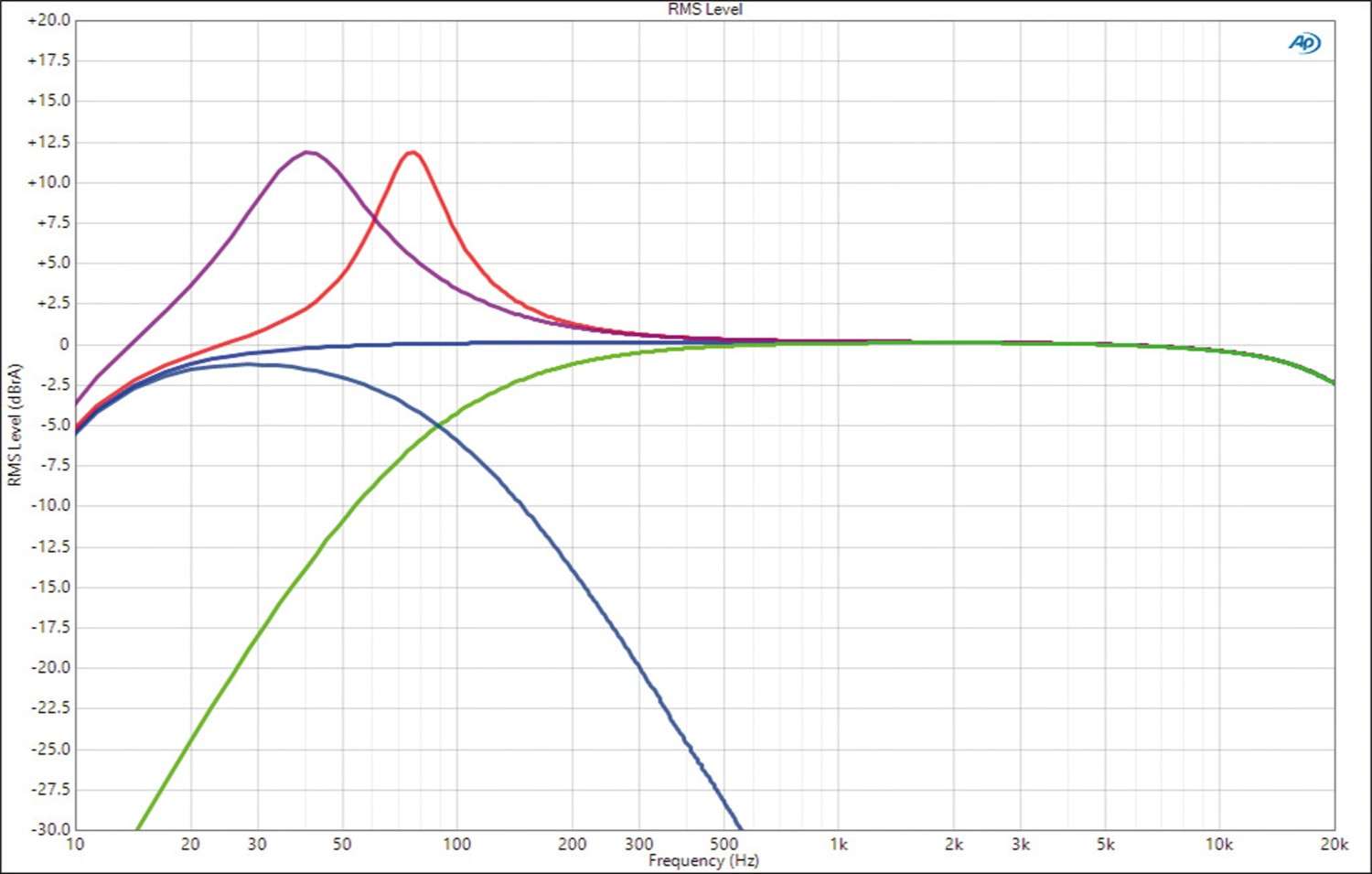Click the -17.5 y-axis value

[x=50, y=627]
